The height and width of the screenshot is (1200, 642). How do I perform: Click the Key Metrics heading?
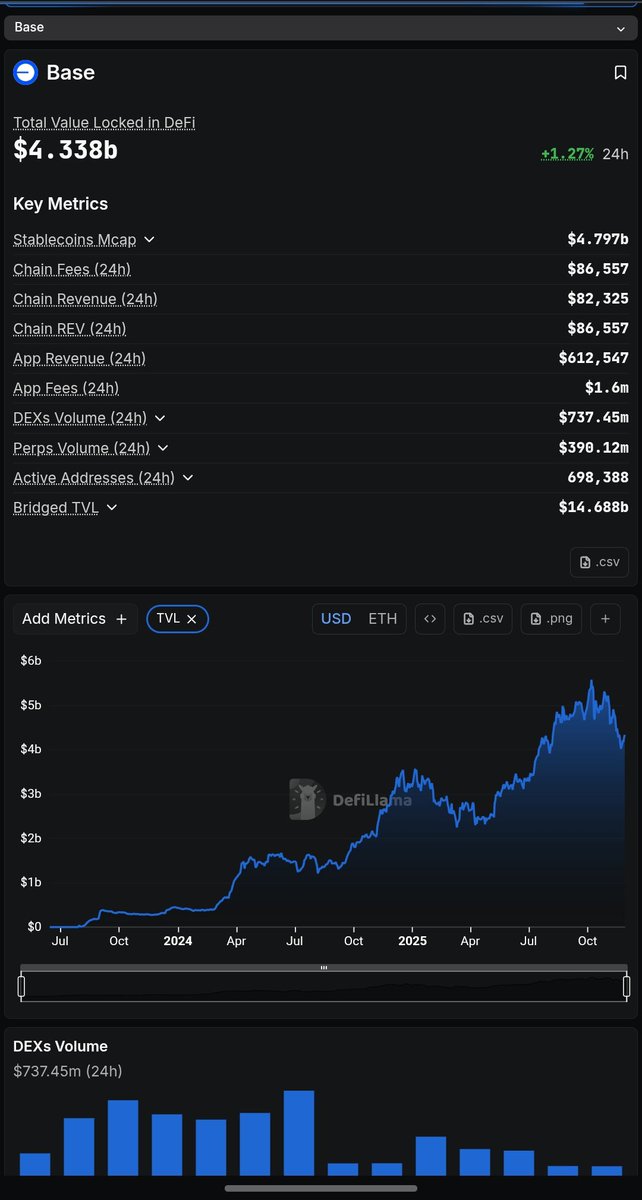60,204
